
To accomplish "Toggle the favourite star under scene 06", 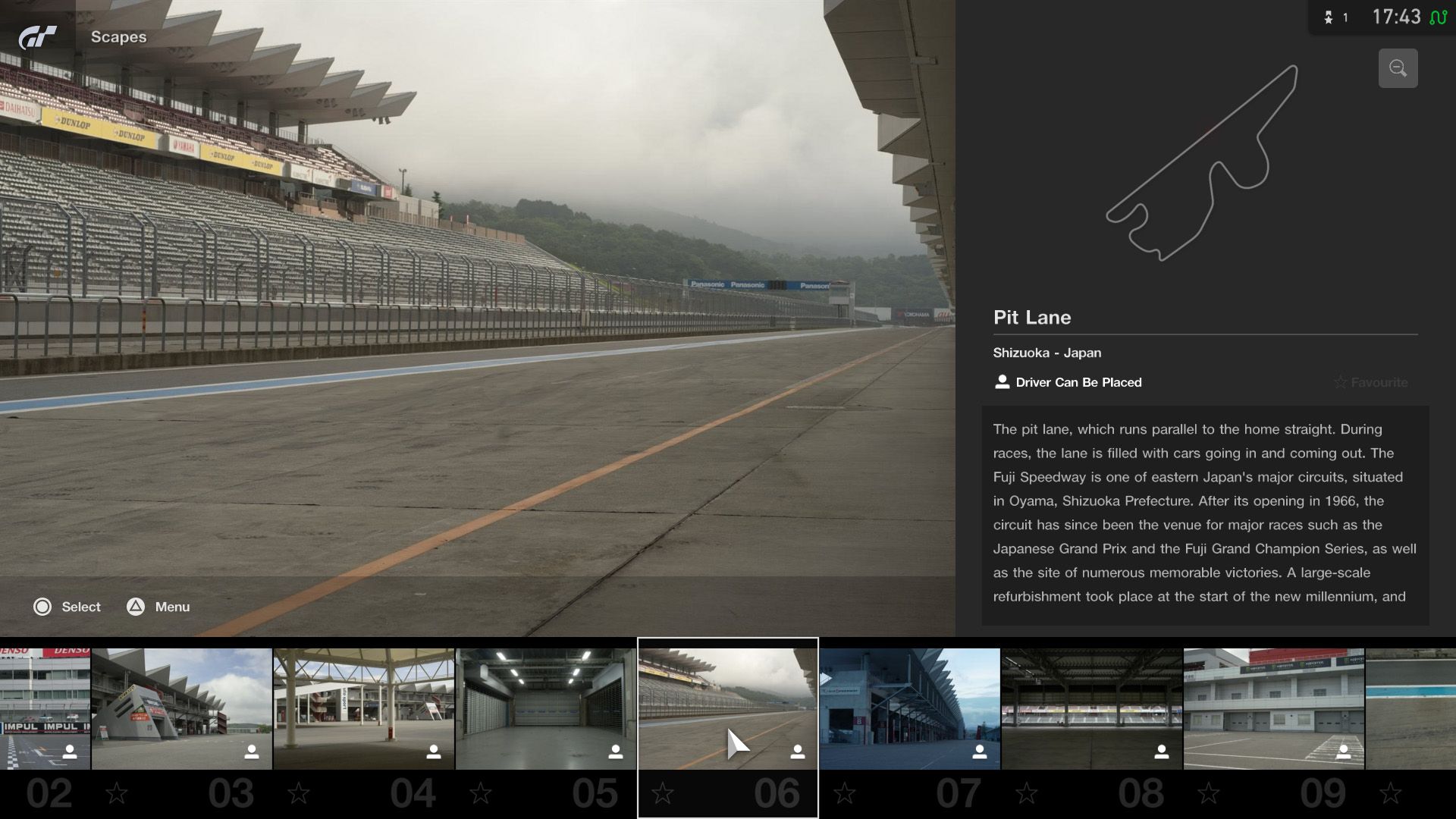I will [x=663, y=794].
